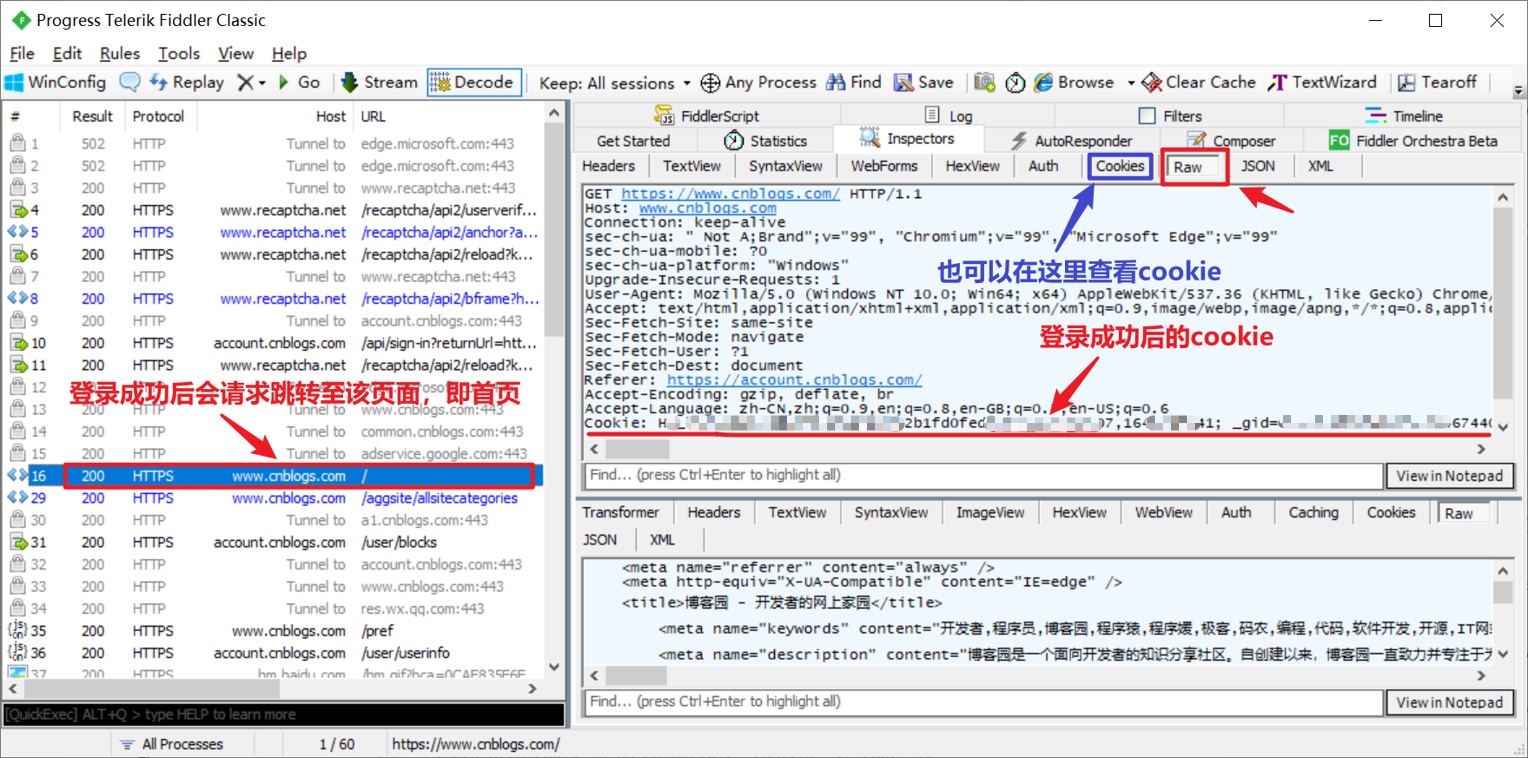Image resolution: width=1528 pixels, height=758 pixels.
Task: Select request SyntaxView inspector tab
Action: pyautogui.click(x=785, y=166)
